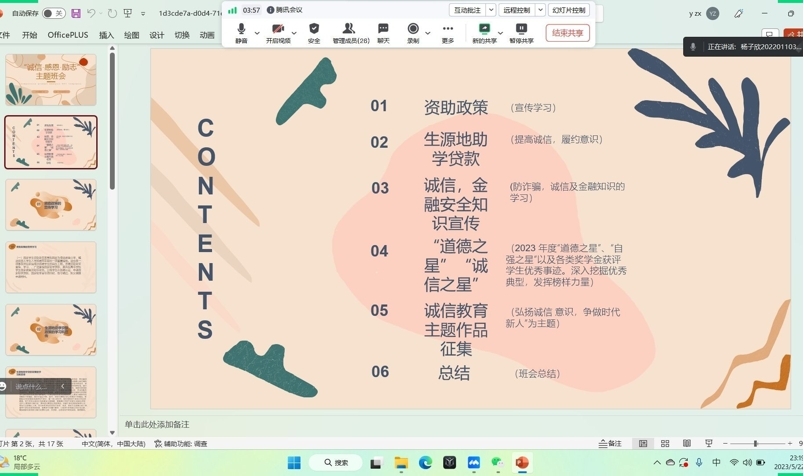Viewport: 804px width, 476px height.
Task: Toggle normal view in status bar
Action: (x=643, y=443)
